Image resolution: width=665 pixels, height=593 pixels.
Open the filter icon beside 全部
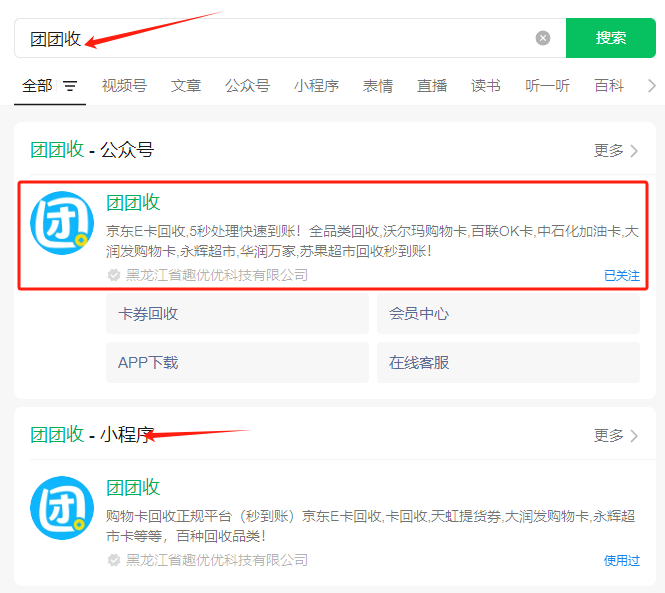[70, 86]
